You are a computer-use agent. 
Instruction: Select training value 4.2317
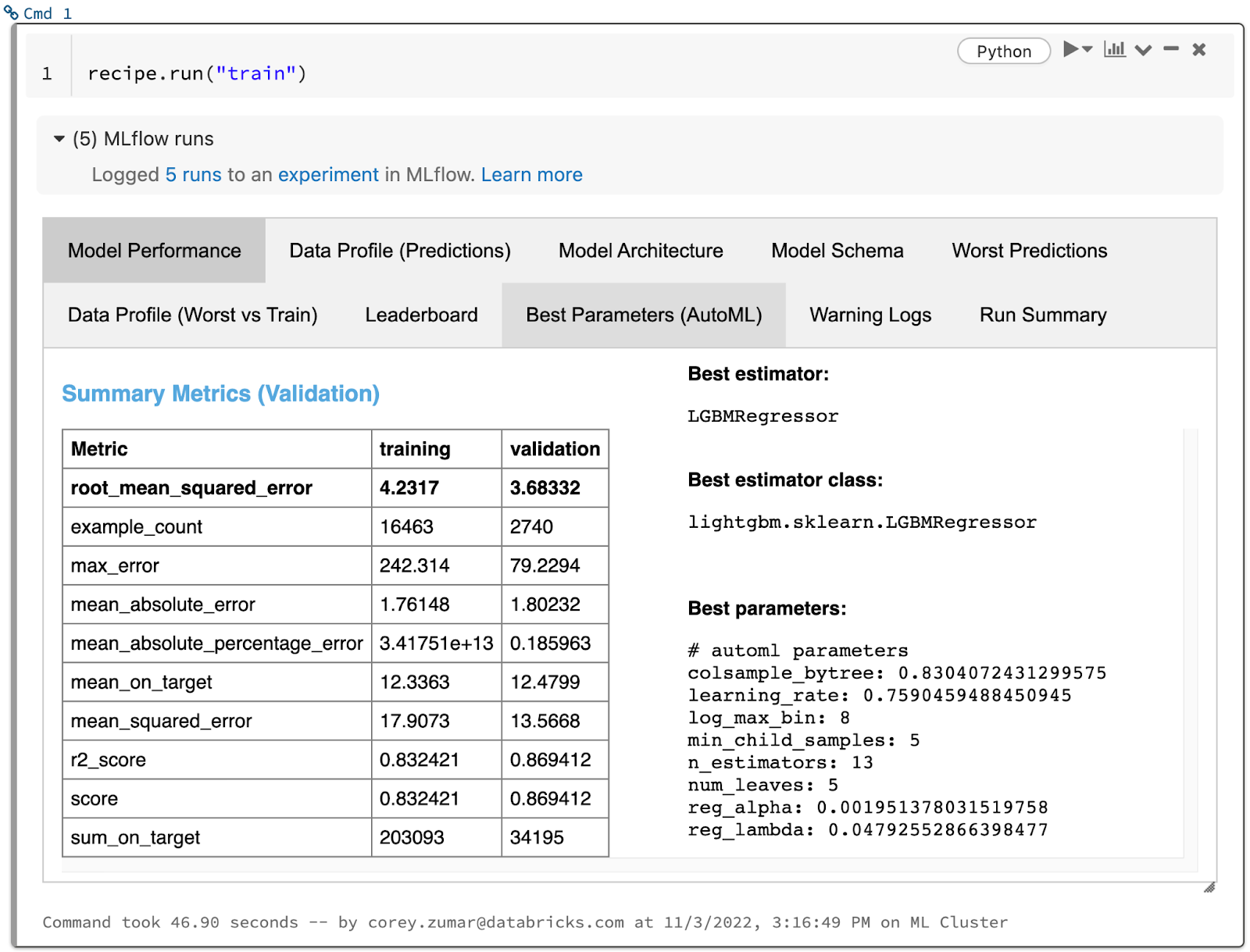click(x=436, y=488)
